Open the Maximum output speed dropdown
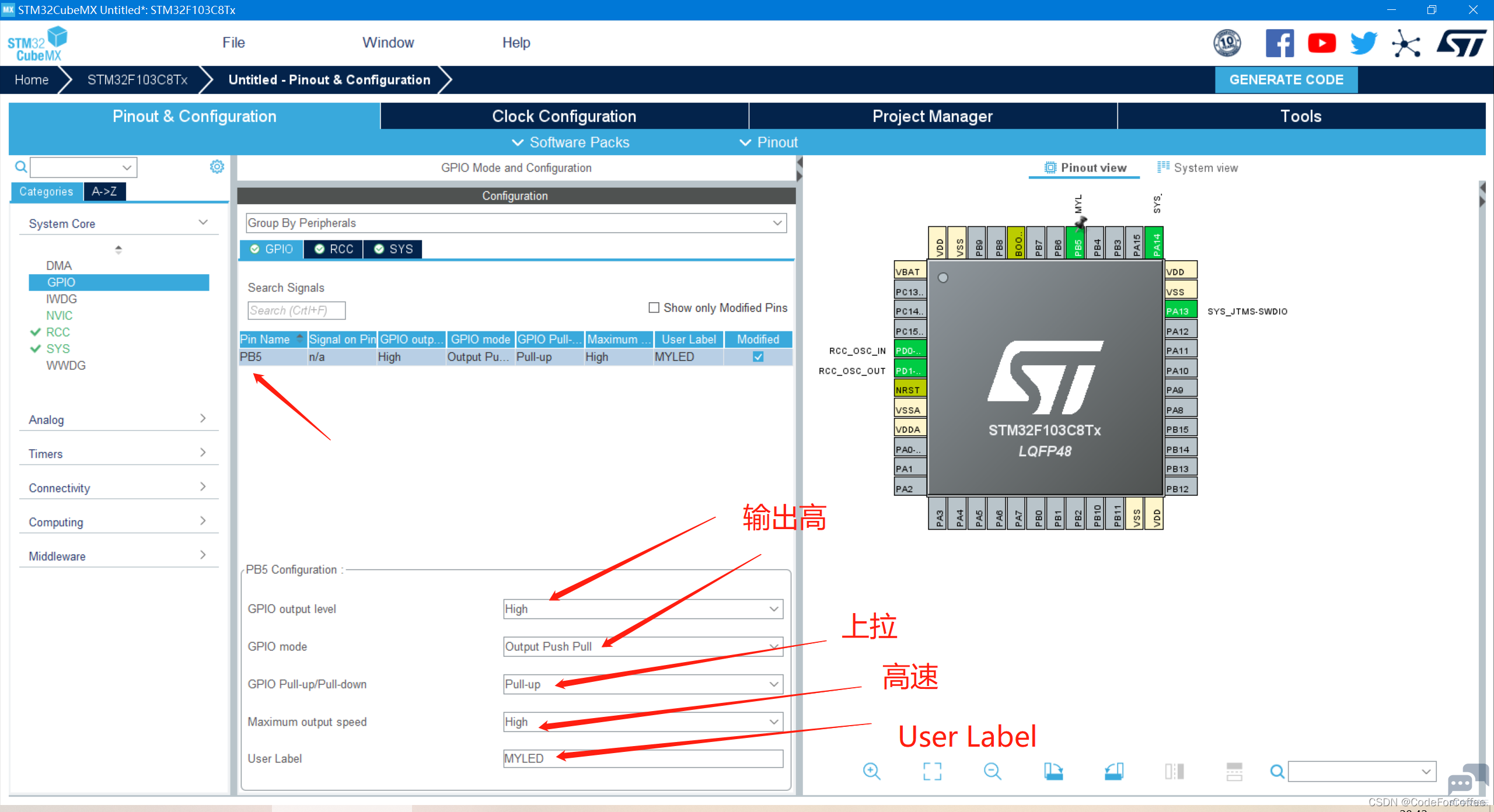The image size is (1494, 812). click(643, 722)
